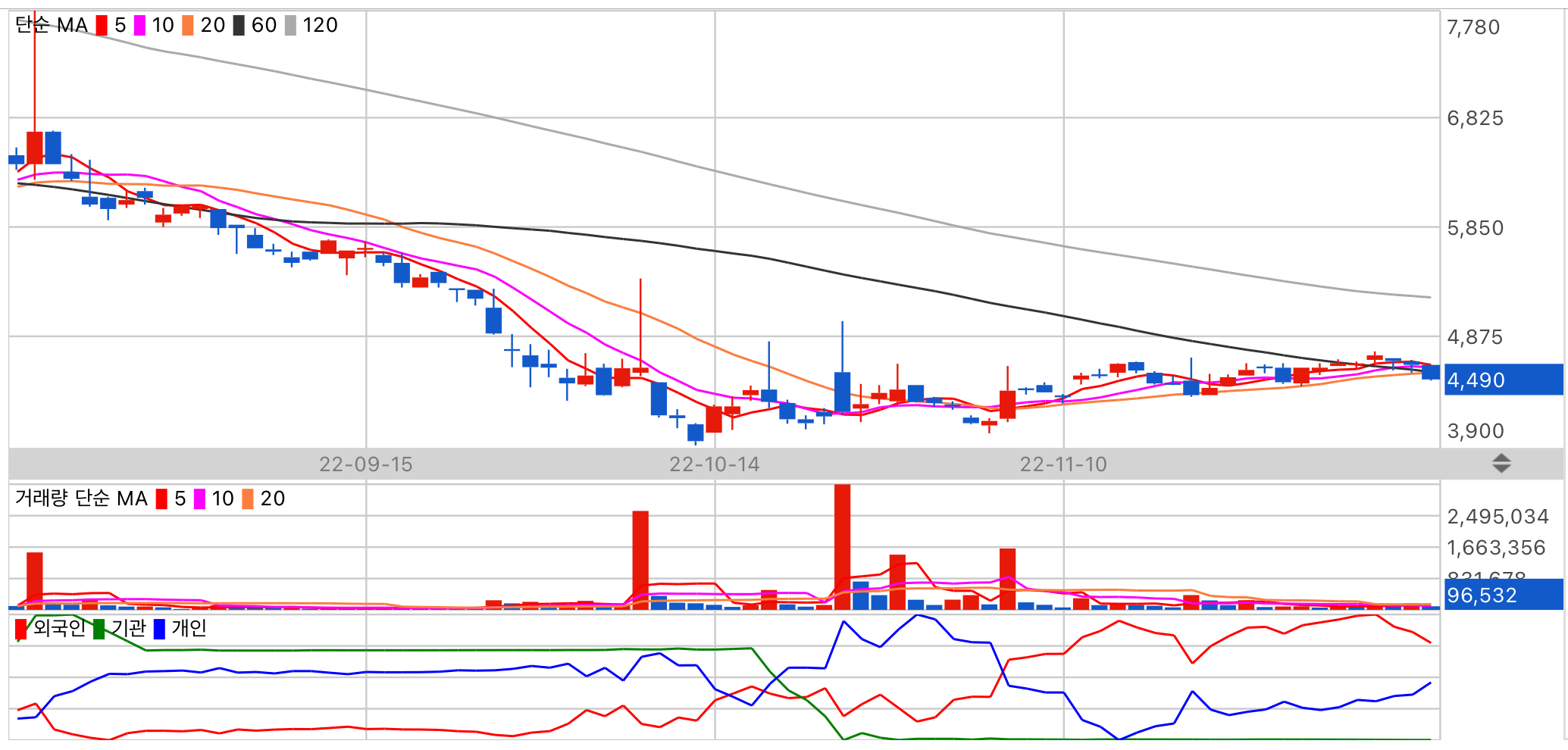Click the 7,780 price axis label
This screenshot has width=1568, height=750.
tap(1473, 27)
